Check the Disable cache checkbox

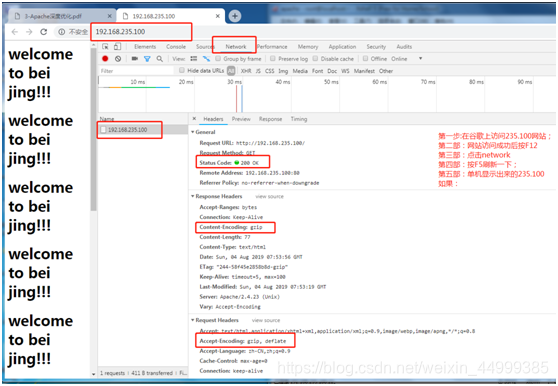316,58
